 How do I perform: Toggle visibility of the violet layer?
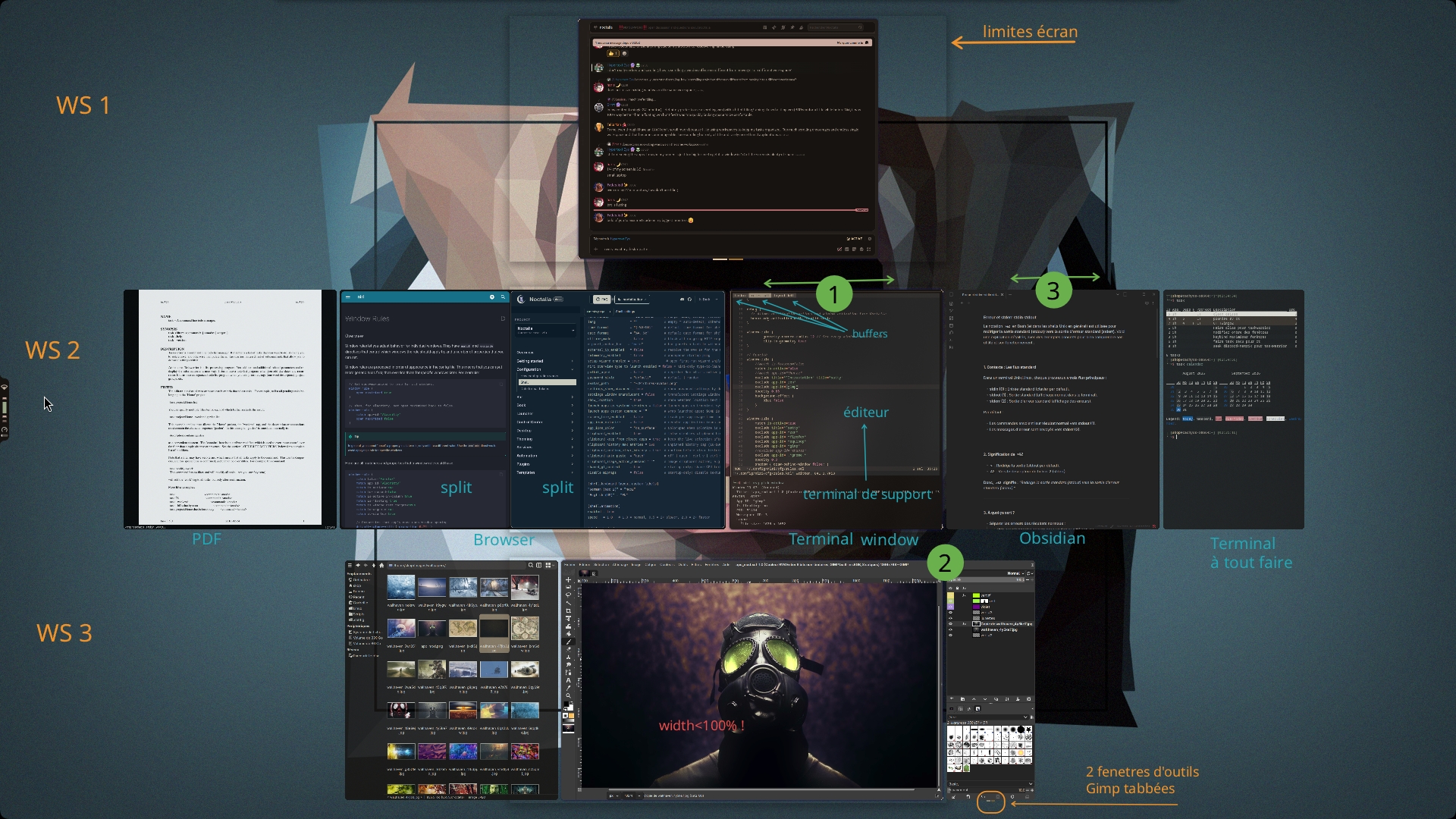[950, 607]
